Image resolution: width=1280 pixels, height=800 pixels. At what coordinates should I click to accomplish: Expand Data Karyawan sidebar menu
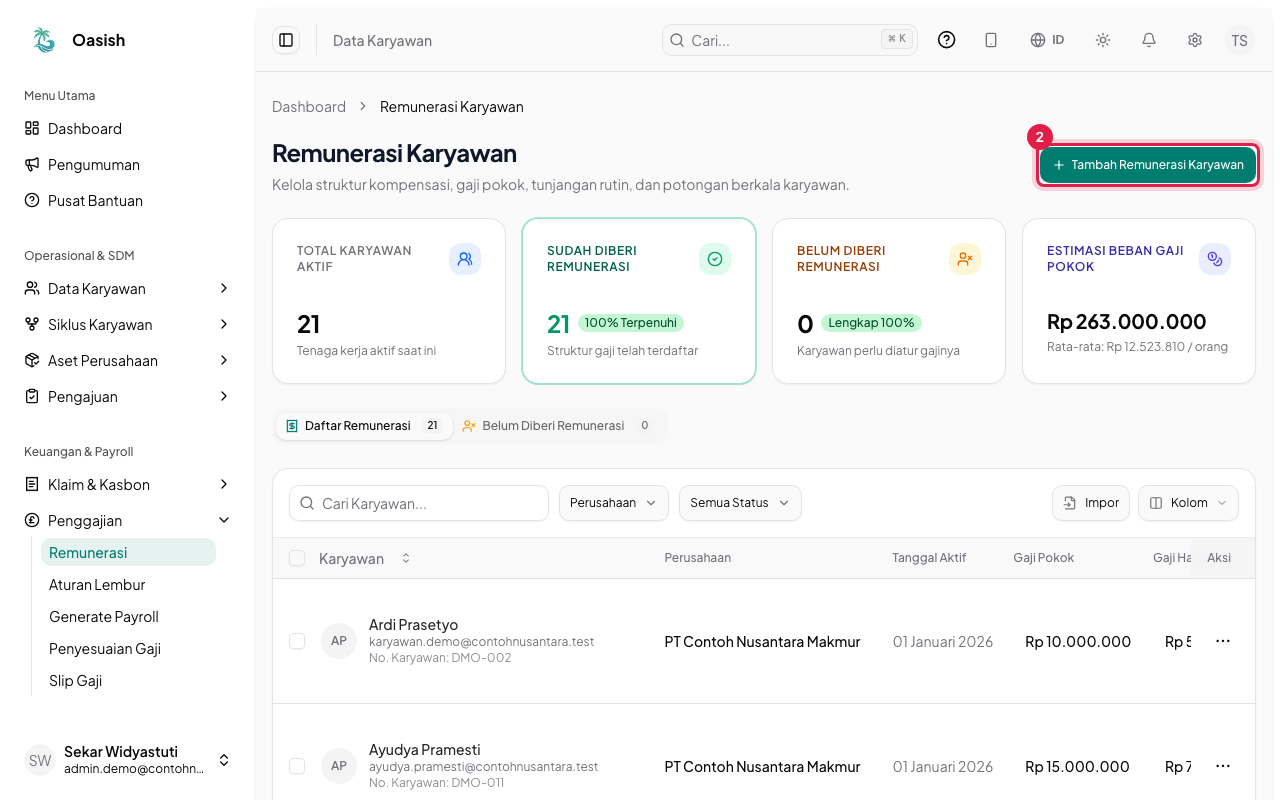(127, 289)
